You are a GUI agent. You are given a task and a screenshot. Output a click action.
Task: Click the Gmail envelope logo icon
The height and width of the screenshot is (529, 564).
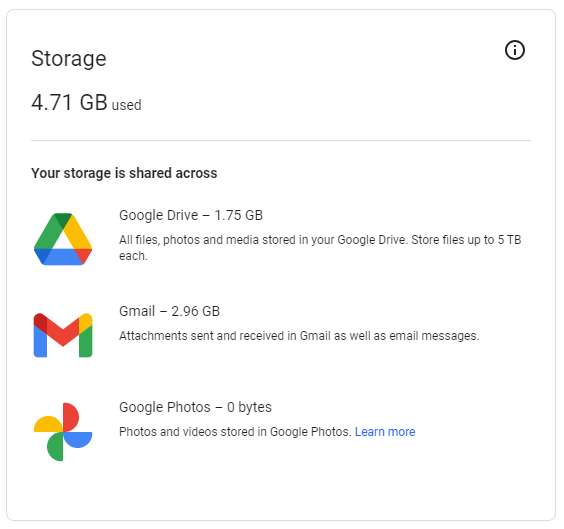click(x=63, y=335)
